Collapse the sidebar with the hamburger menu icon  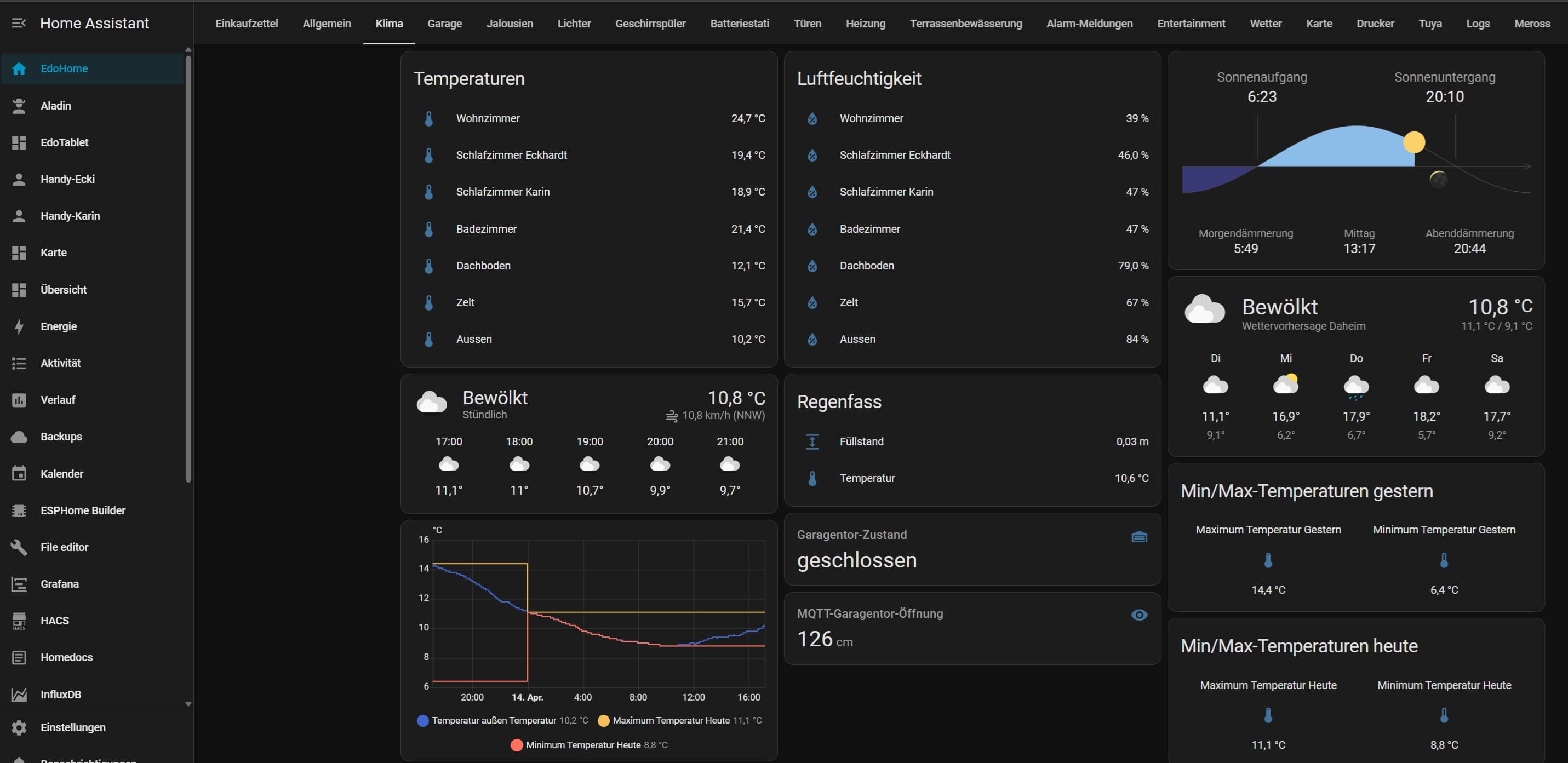pyautogui.click(x=19, y=23)
